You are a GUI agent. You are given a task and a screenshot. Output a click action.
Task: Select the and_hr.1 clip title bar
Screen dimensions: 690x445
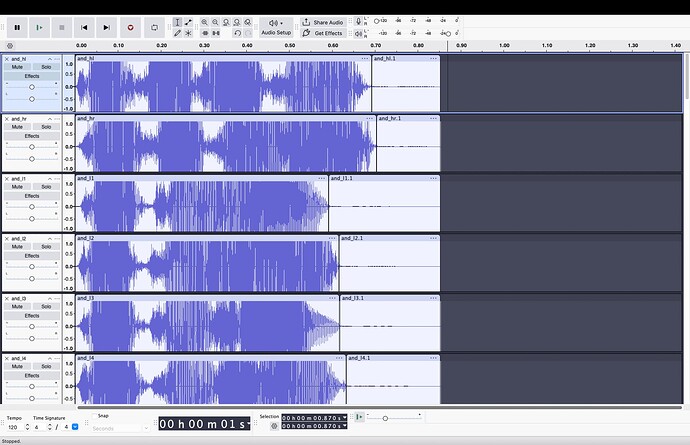pyautogui.click(x=408, y=118)
